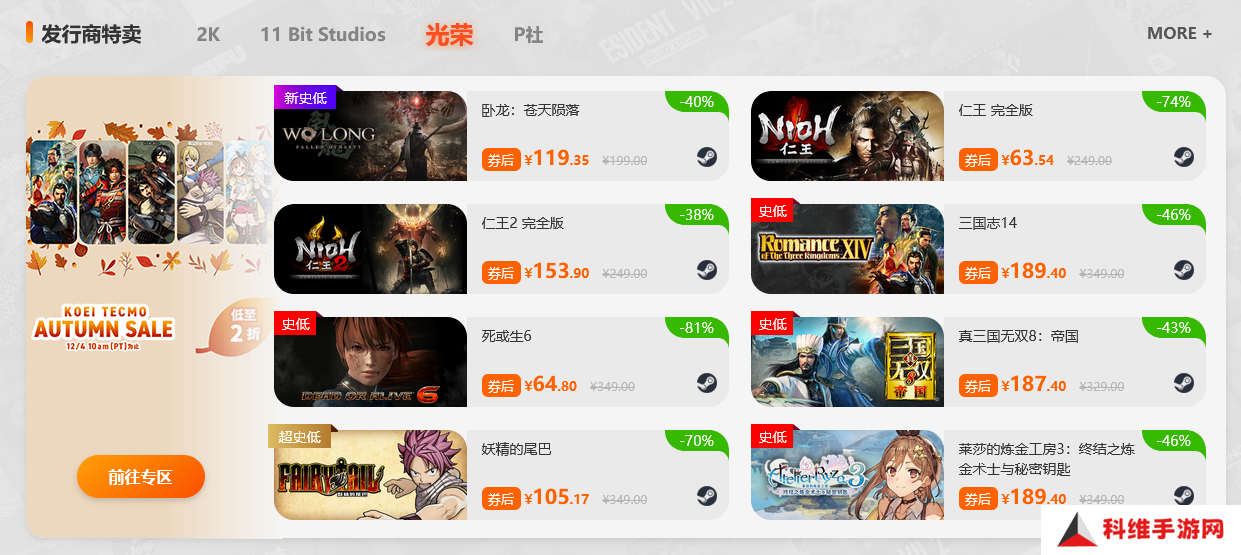Screen dimensions: 1241x555
Task: Click Steam icon on 妖精的尾巴 card
Action: 707,496
